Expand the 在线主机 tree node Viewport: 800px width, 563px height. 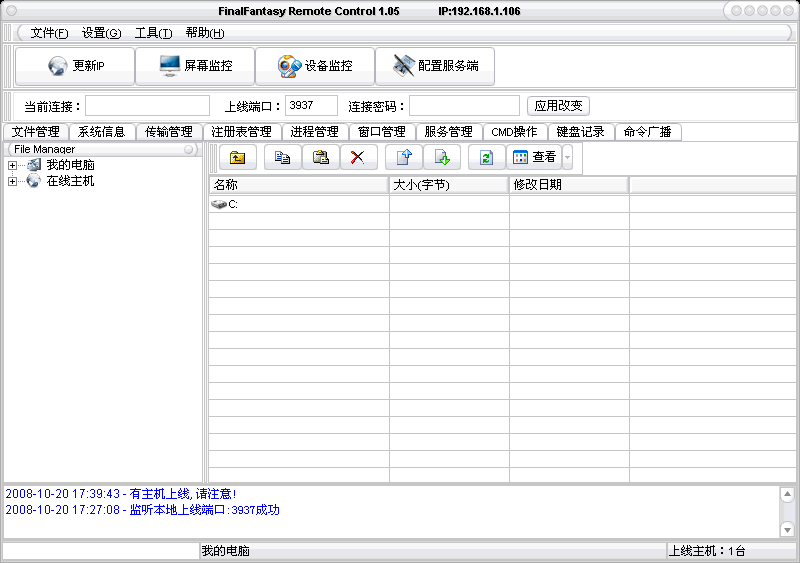[x=12, y=181]
